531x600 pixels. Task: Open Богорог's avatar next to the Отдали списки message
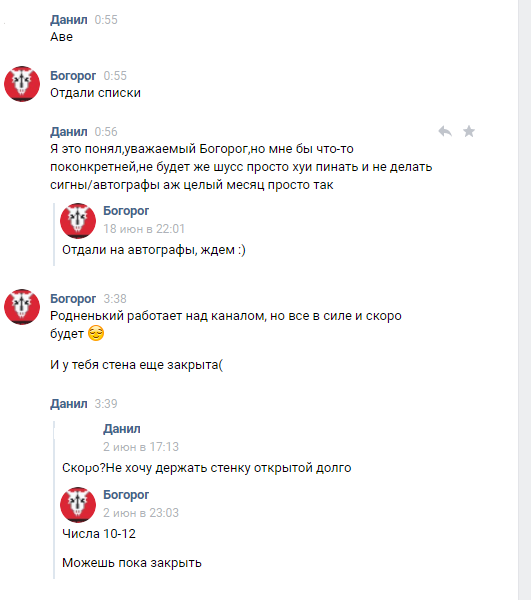[22, 84]
